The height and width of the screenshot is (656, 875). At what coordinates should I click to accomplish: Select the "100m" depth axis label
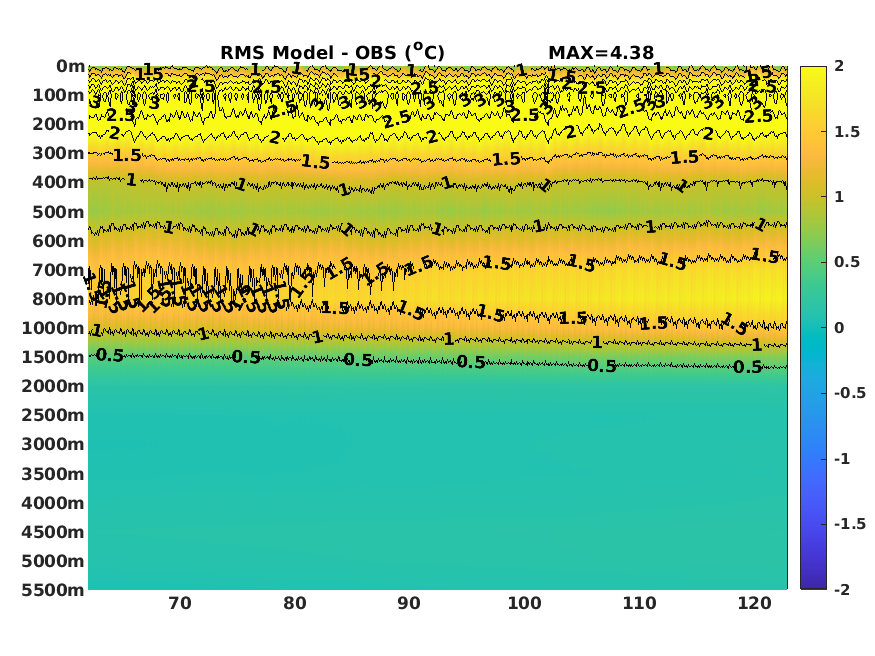(58, 95)
